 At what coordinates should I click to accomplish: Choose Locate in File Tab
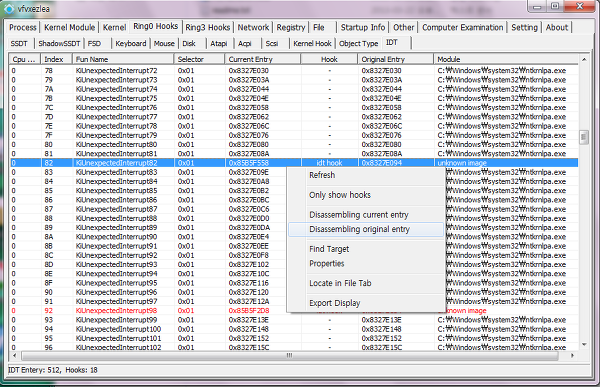[x=365, y=283]
